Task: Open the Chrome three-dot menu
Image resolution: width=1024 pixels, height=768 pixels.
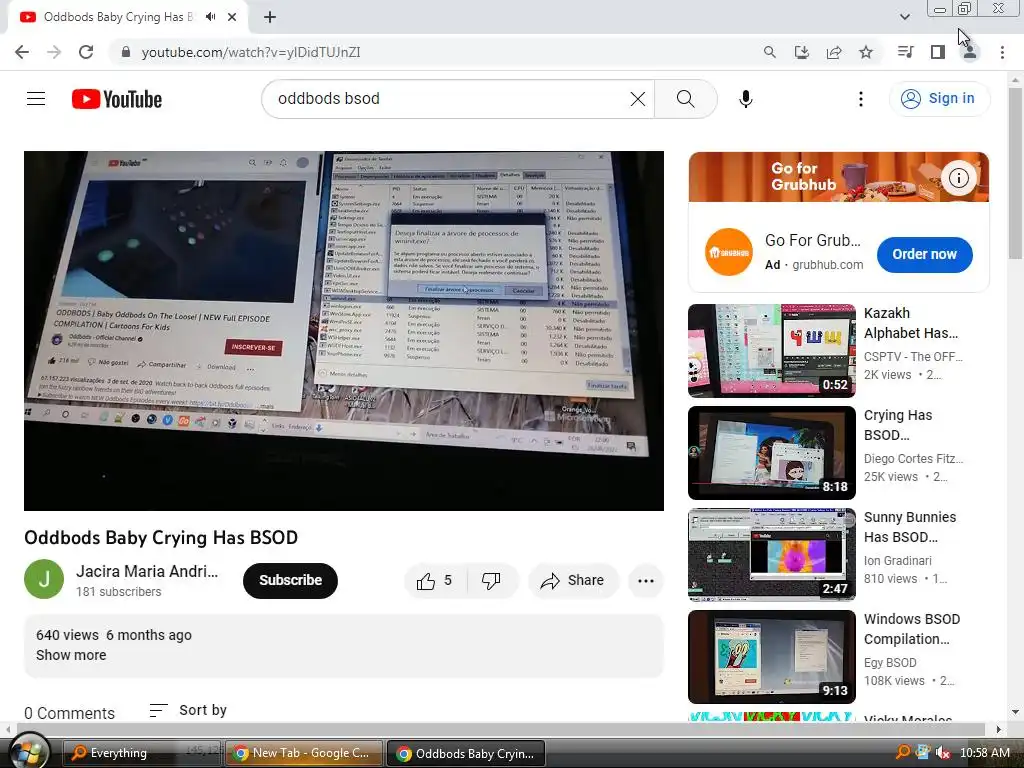Action: coord(1002,52)
